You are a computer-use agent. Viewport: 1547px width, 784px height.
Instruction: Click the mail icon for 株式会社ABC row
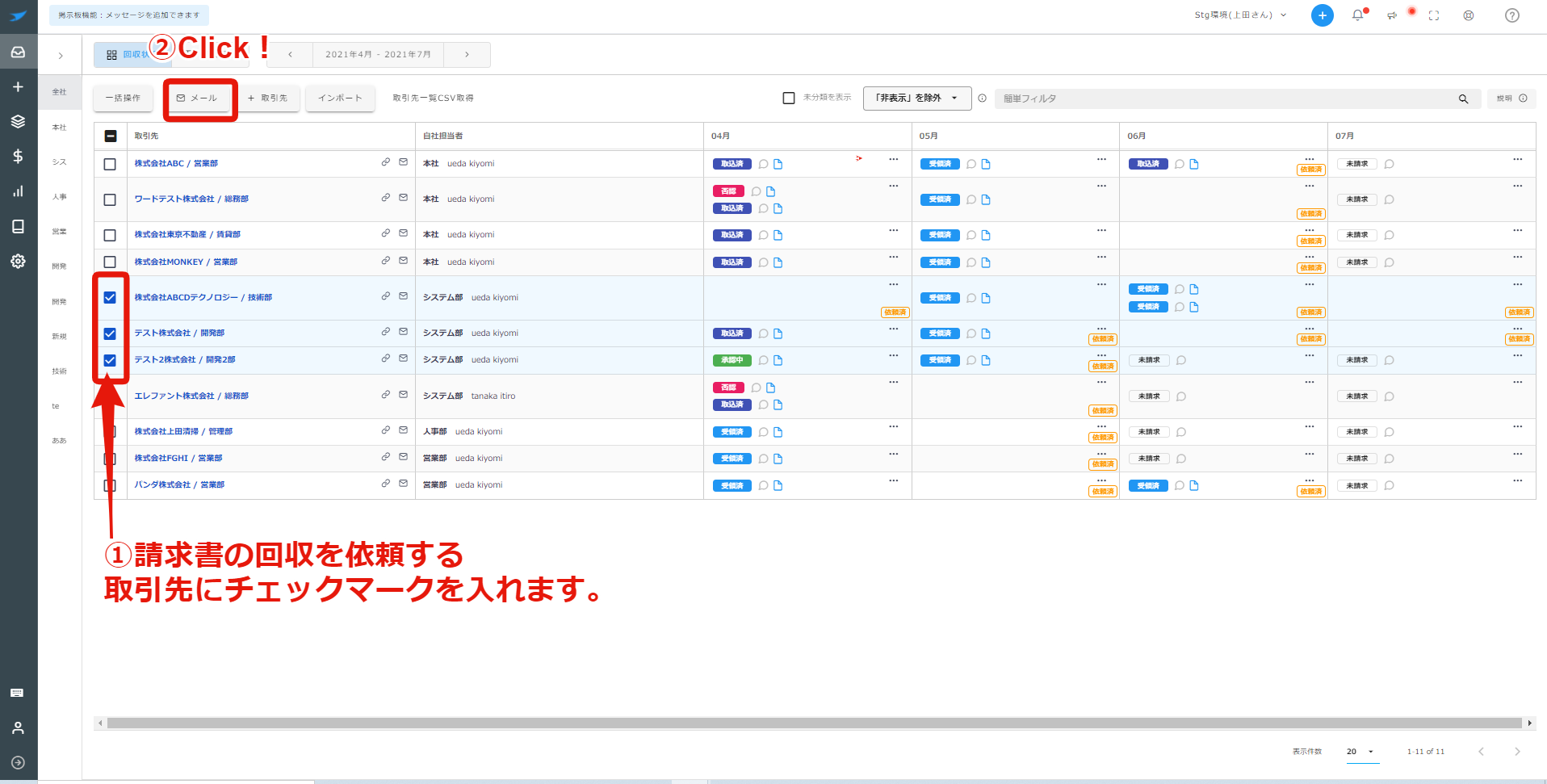[x=403, y=162]
